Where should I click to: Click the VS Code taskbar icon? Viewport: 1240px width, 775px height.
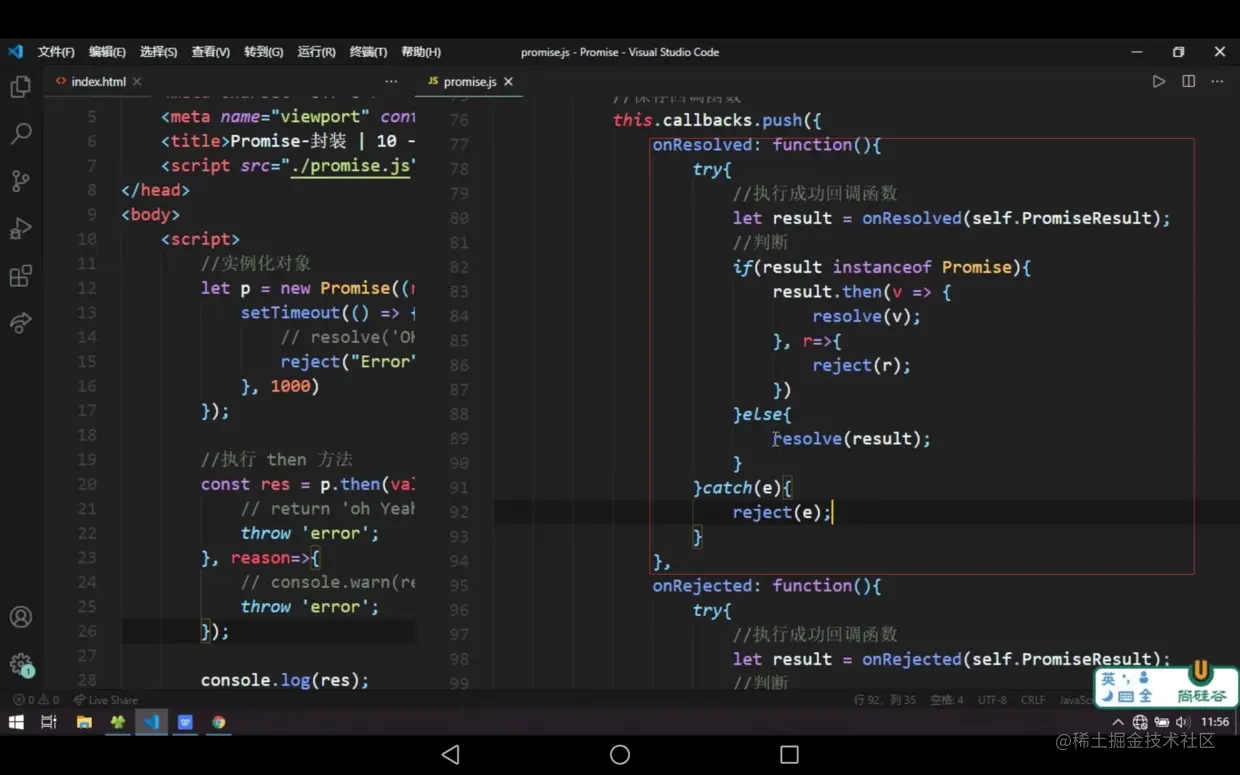pyautogui.click(x=151, y=722)
